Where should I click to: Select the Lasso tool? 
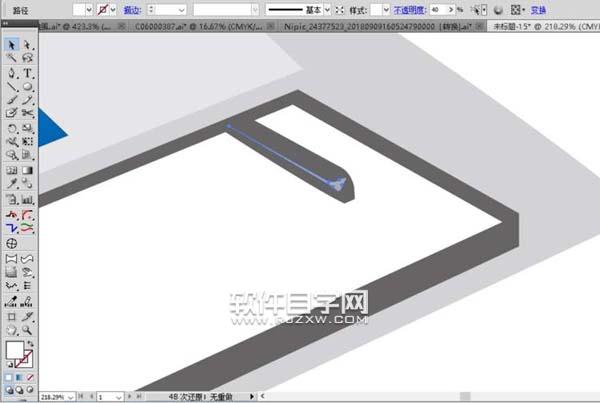27,58
